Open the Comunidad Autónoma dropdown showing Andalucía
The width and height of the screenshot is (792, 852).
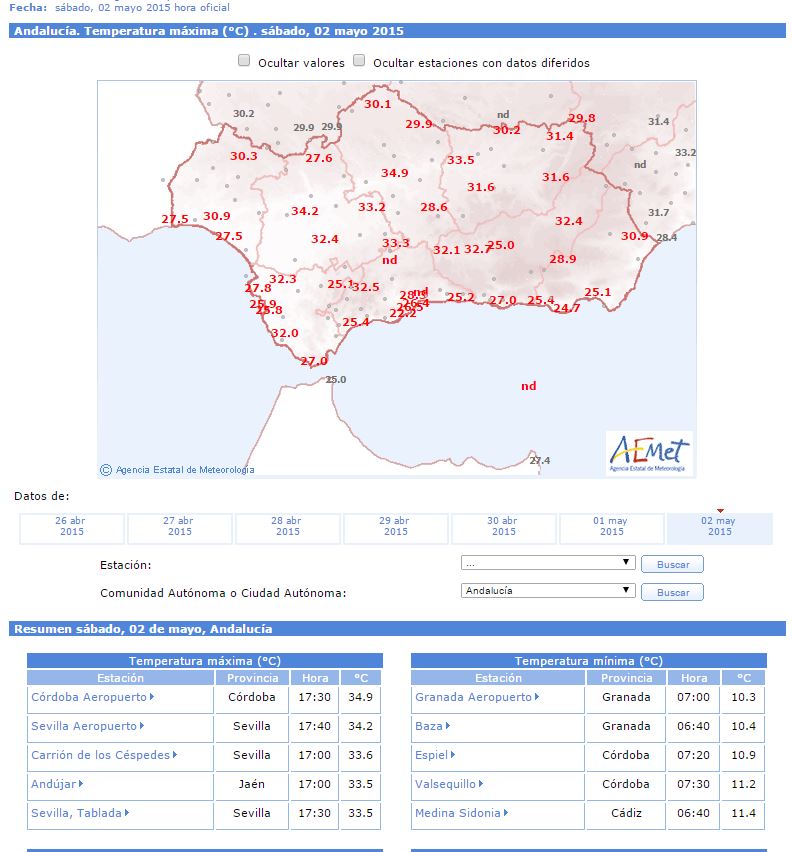coord(548,591)
